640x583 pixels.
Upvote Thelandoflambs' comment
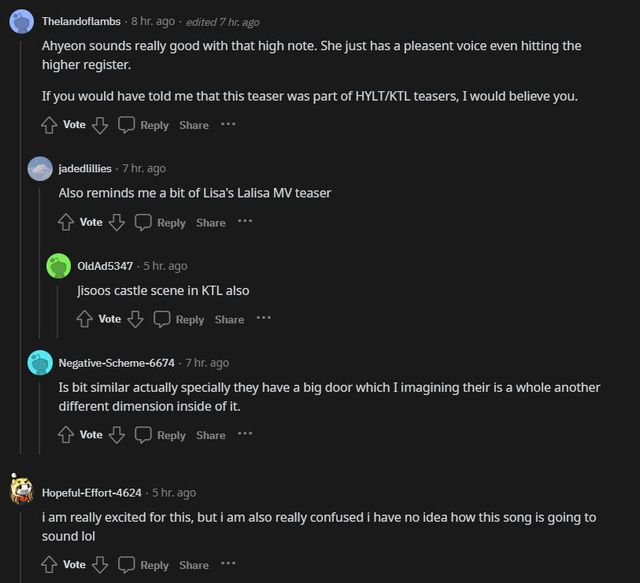[x=49, y=125]
